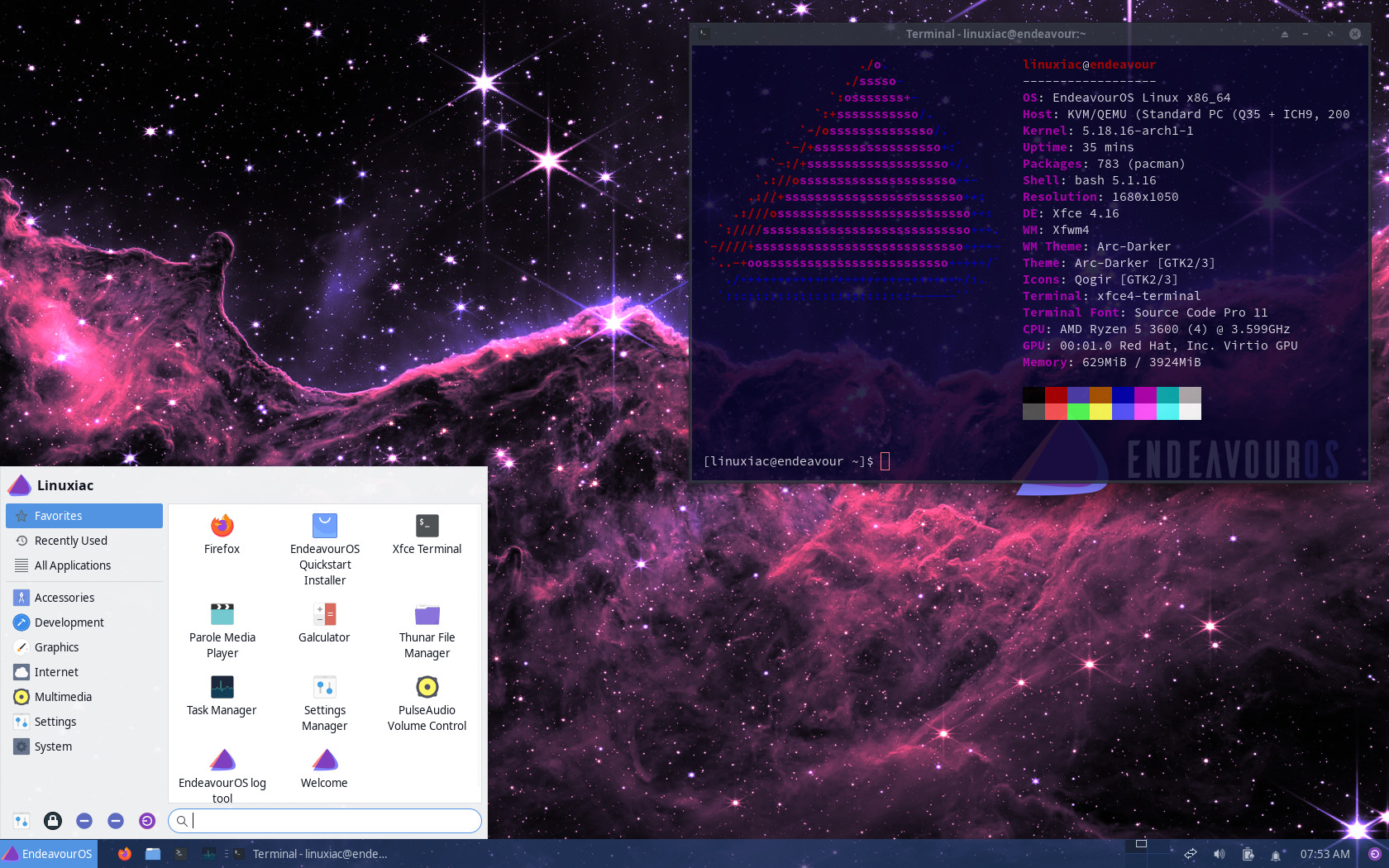Launch EndeavourOS log tool
The image size is (1389, 868).
[222, 775]
